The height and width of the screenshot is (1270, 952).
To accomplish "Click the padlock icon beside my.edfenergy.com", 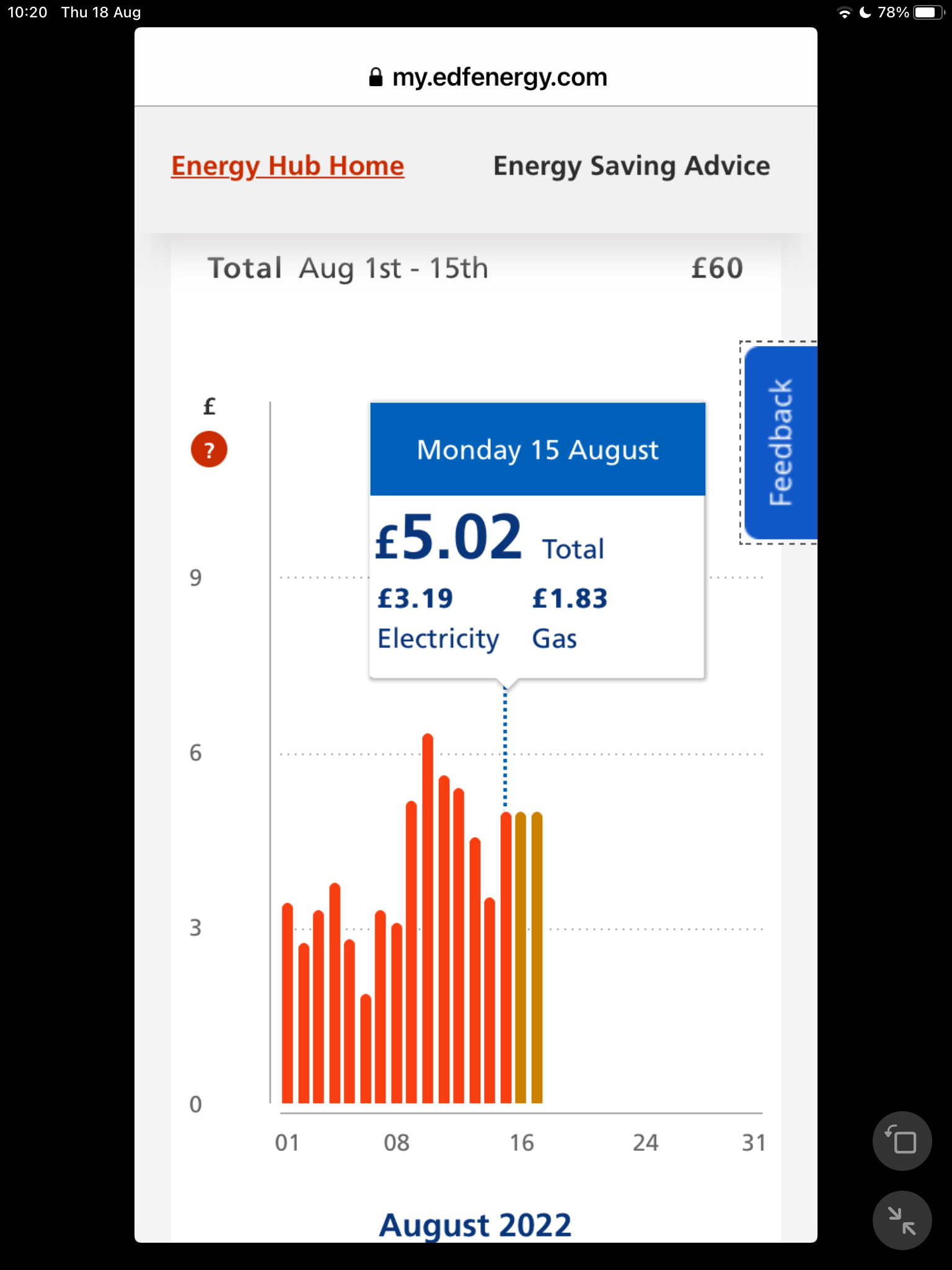I will pyautogui.click(x=376, y=77).
